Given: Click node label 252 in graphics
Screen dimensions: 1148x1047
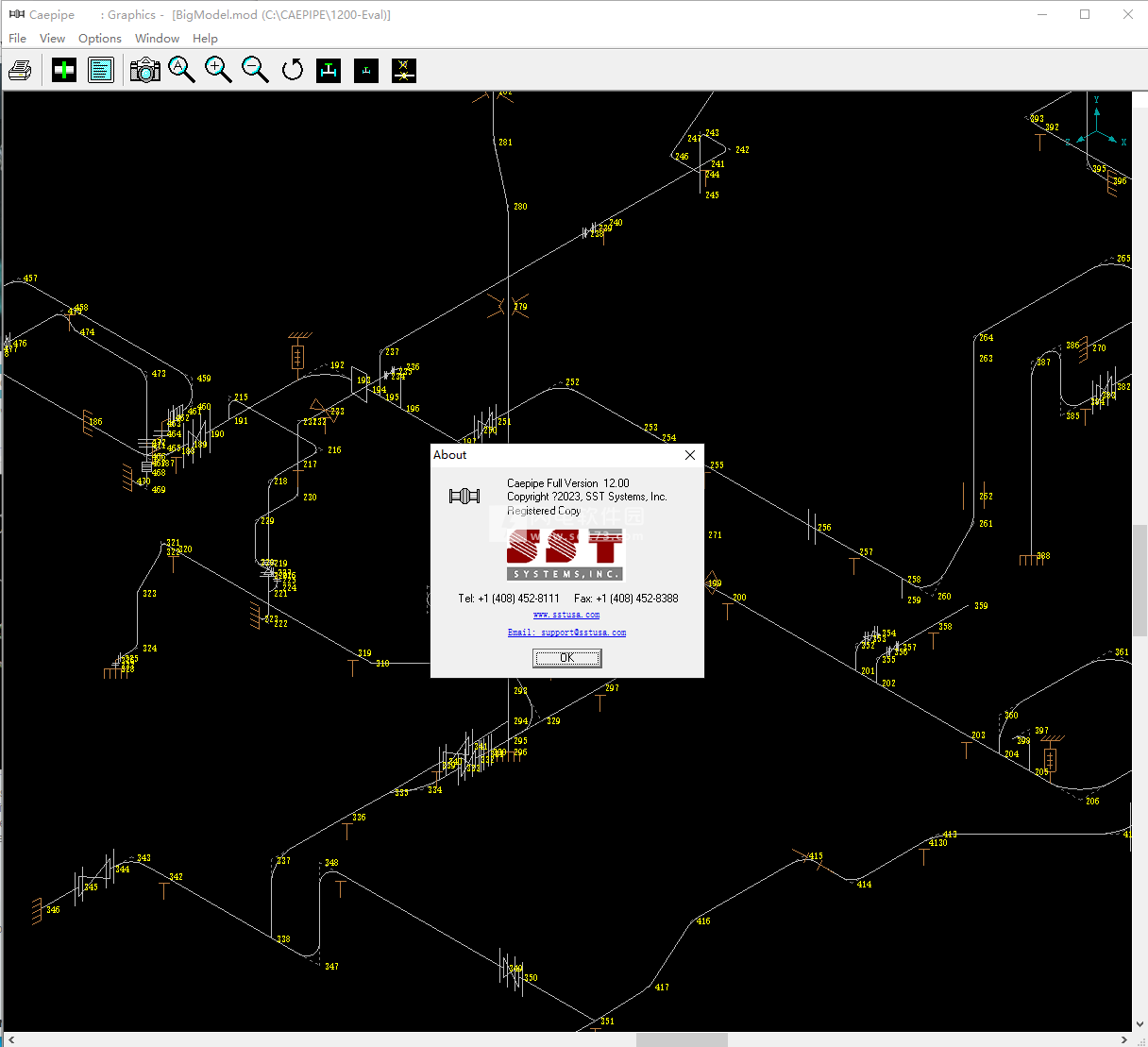Looking at the screenshot, I should (x=572, y=382).
